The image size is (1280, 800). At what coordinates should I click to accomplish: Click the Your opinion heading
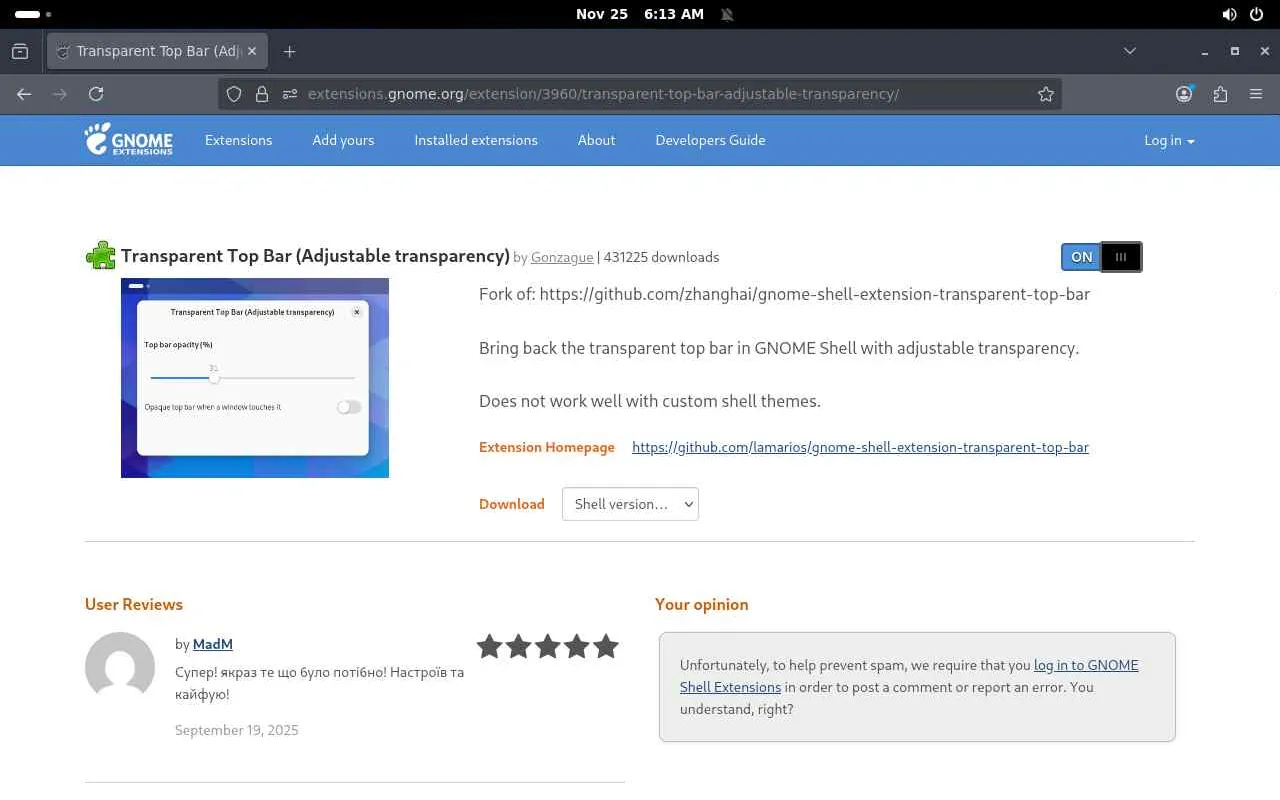pyautogui.click(x=702, y=604)
